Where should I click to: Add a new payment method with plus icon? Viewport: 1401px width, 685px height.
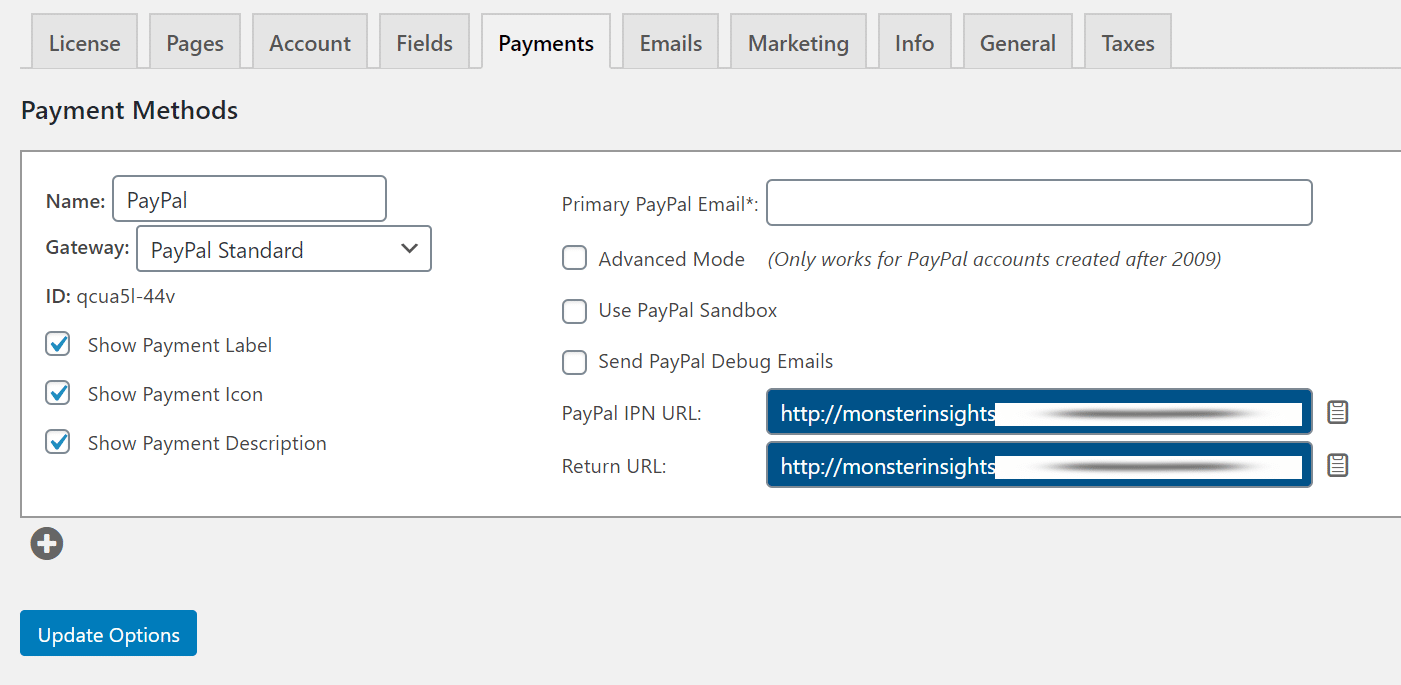point(47,544)
